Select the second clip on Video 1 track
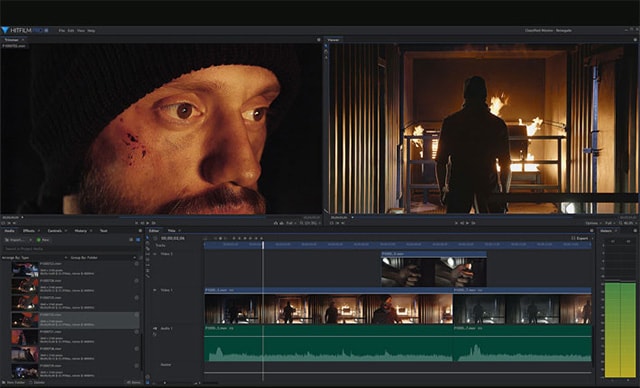 522,306
